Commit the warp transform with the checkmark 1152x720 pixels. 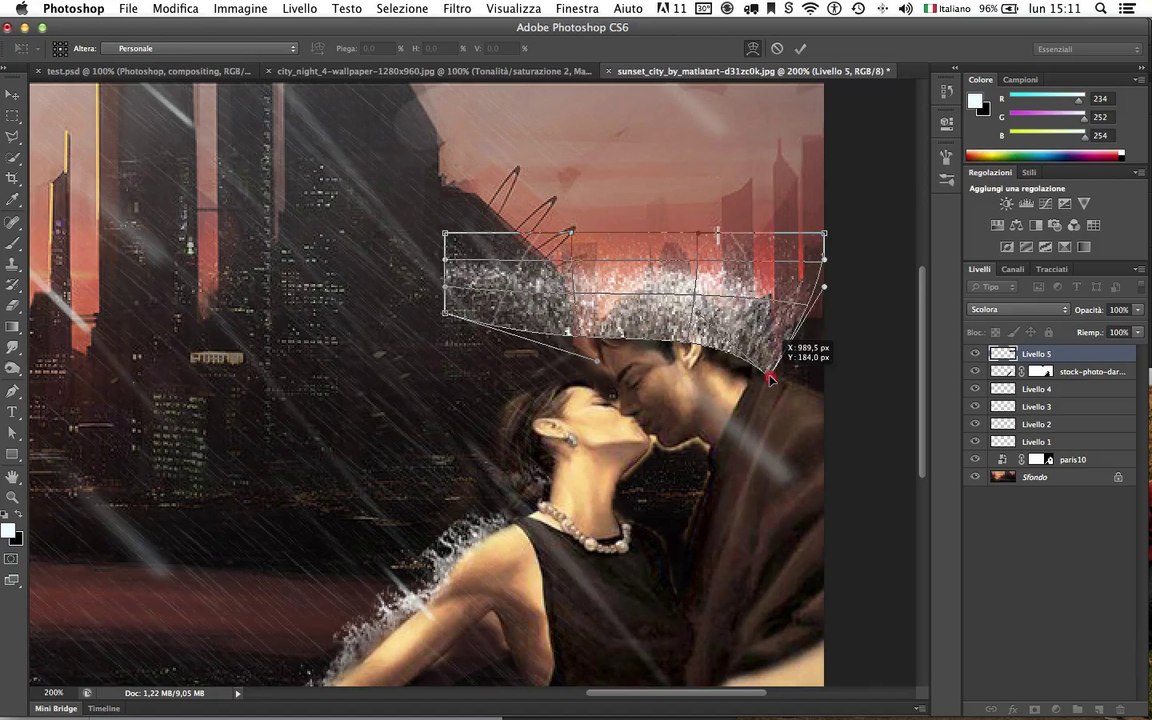click(800, 48)
